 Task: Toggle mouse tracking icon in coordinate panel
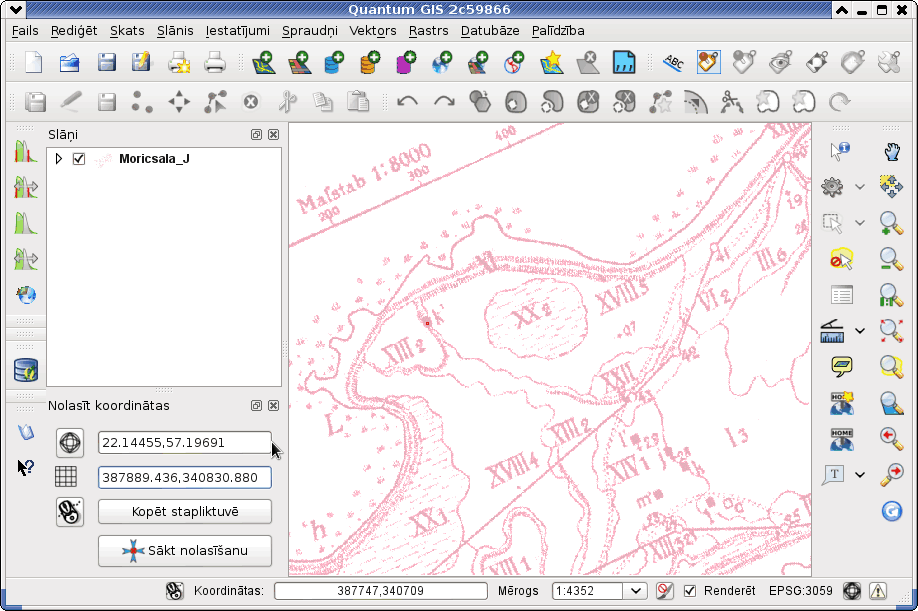pyautogui.click(x=70, y=512)
